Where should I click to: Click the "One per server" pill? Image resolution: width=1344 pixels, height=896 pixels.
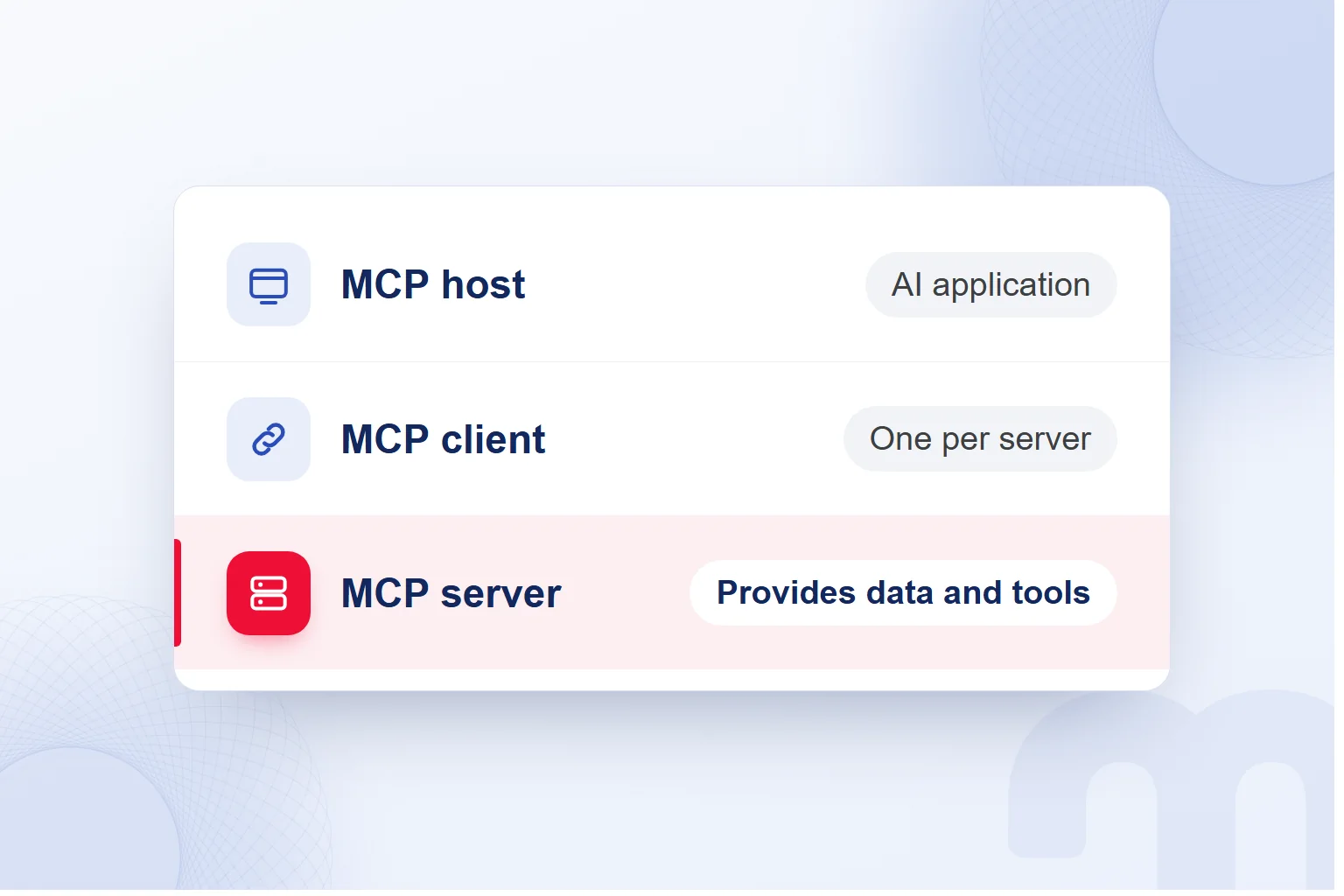click(980, 439)
